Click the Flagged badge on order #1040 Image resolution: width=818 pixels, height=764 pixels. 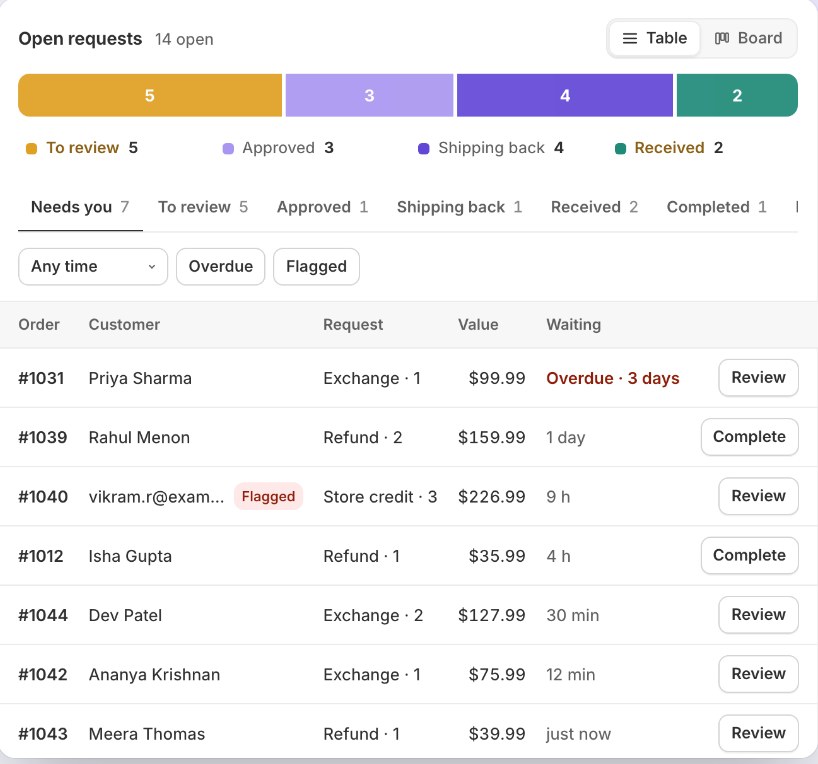268,496
